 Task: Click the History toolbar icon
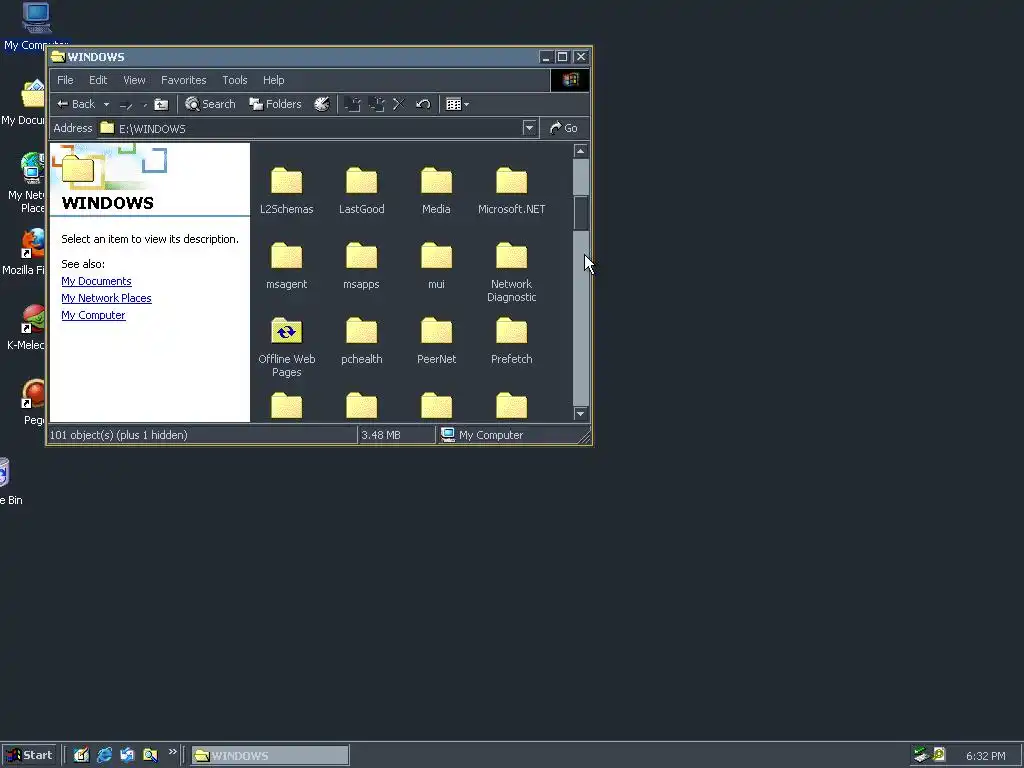coord(322,104)
